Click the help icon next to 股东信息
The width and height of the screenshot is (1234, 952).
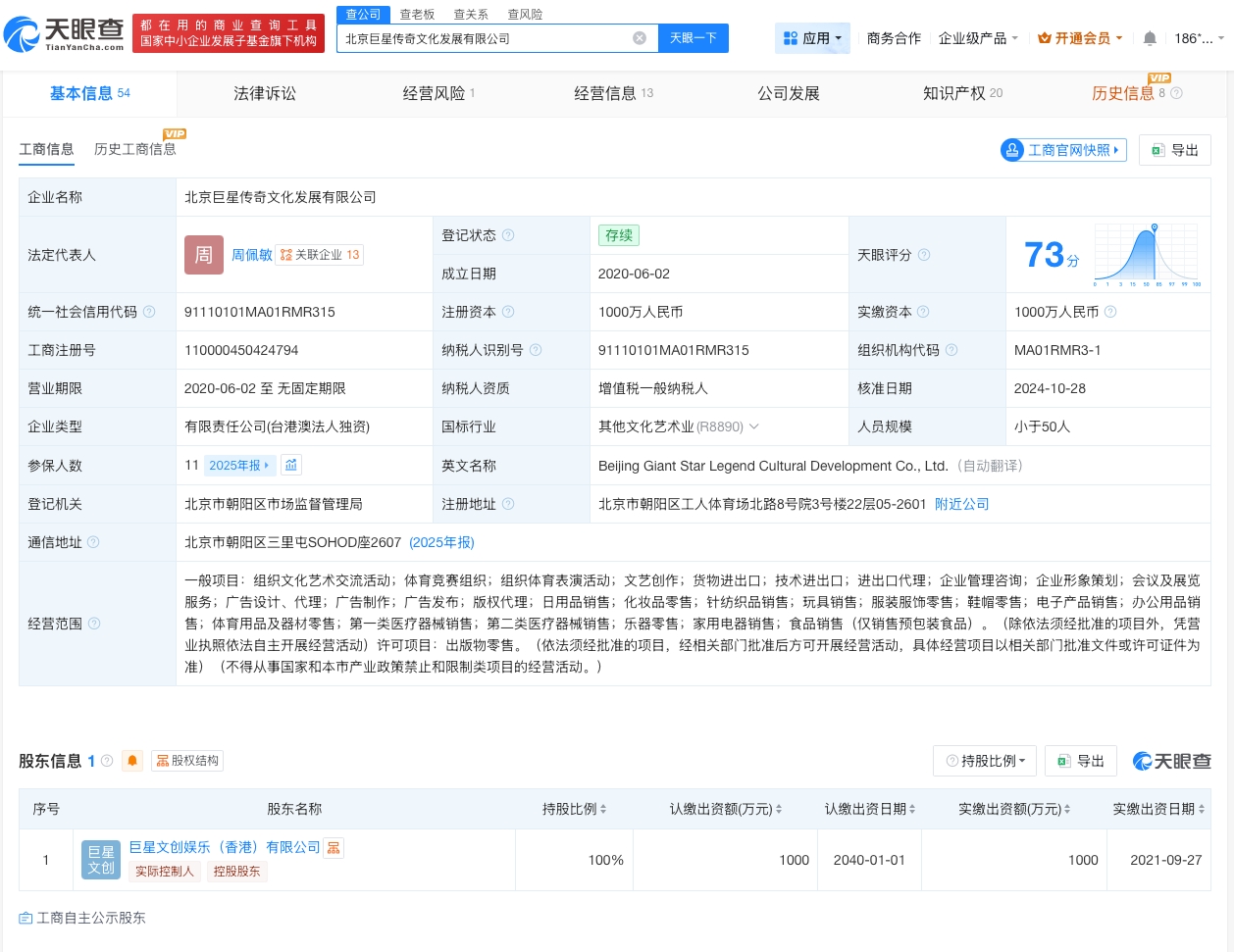click(x=107, y=761)
